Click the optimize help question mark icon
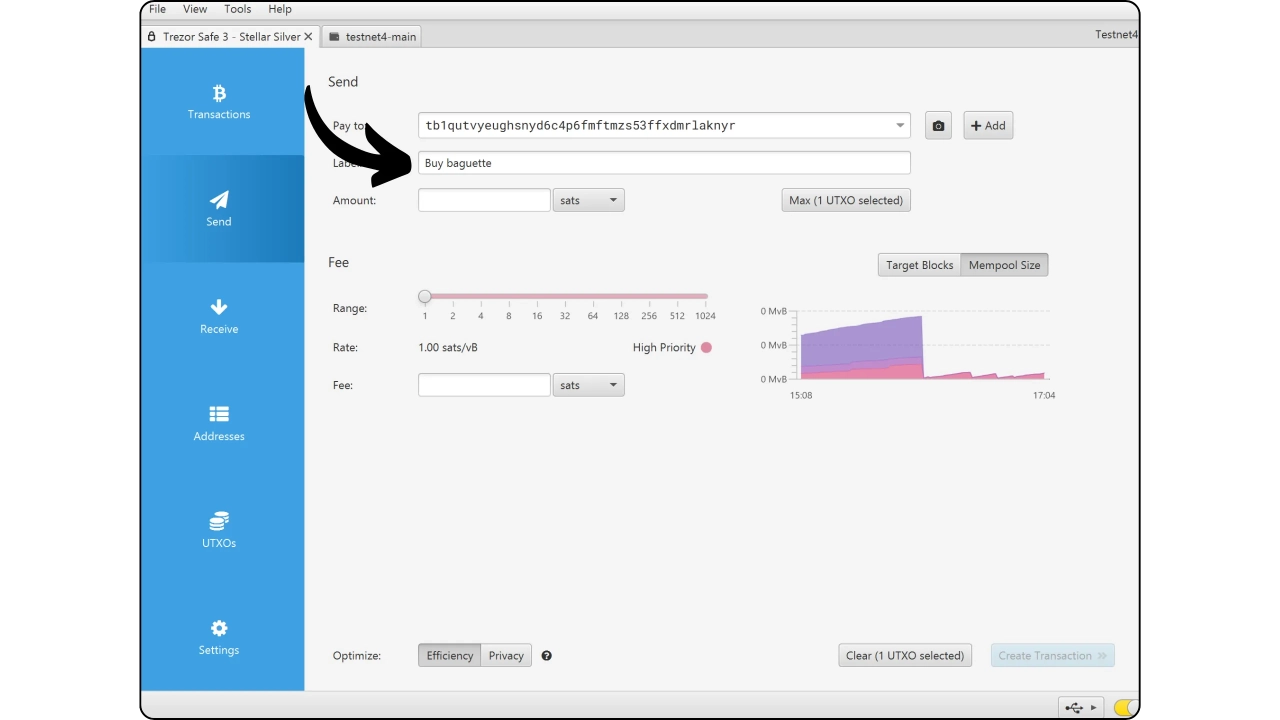Screen dimensions: 1280x720 pyautogui.click(x=546, y=656)
